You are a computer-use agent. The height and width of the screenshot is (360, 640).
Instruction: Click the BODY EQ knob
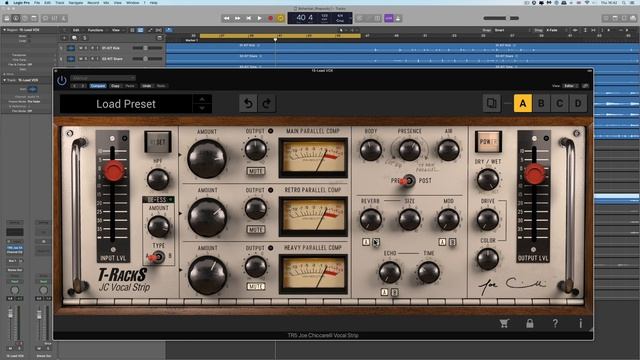(x=371, y=150)
